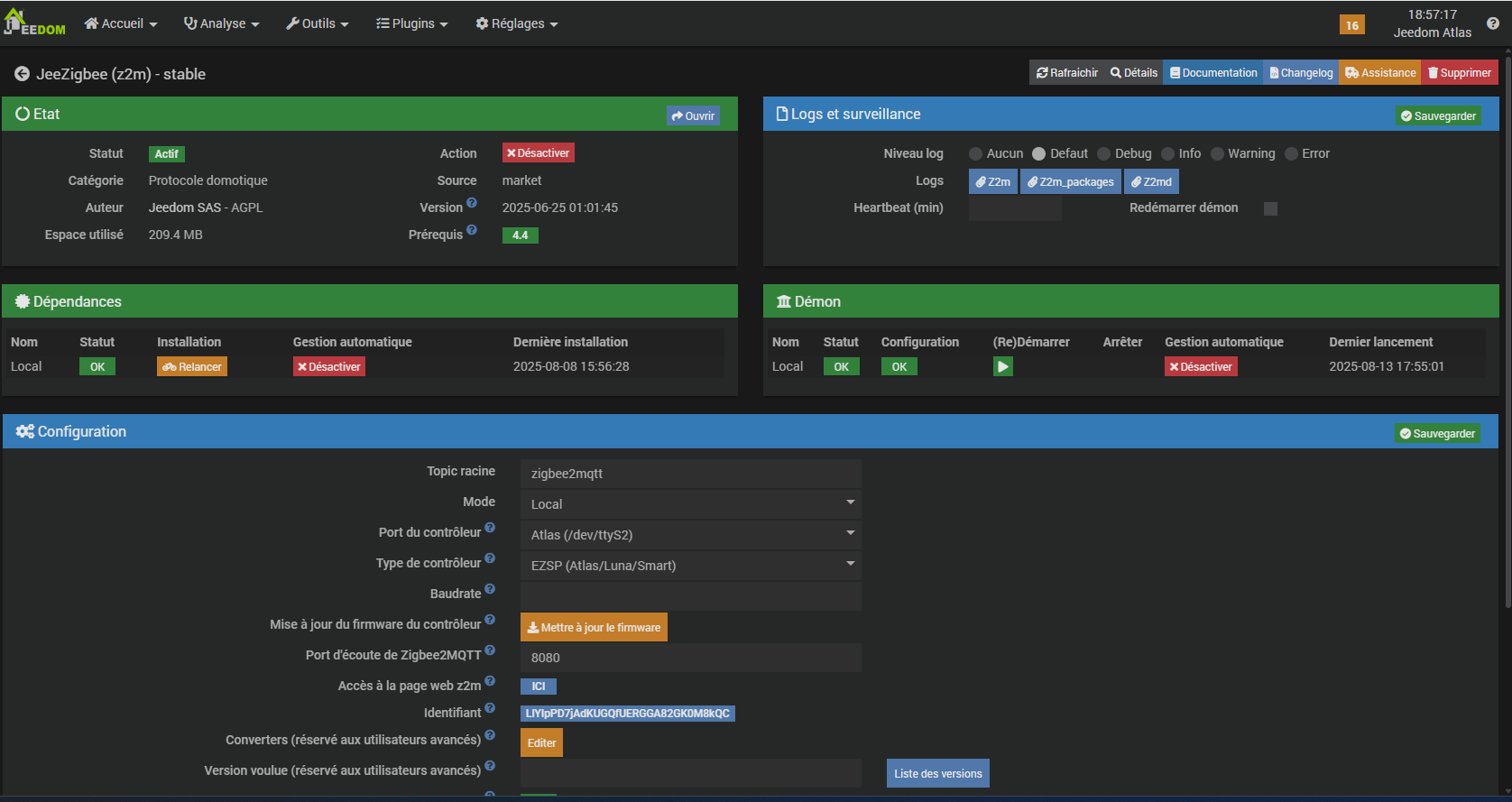1512x802 pixels.
Task: Click the Heartbeat (min) input field
Action: (x=1014, y=208)
